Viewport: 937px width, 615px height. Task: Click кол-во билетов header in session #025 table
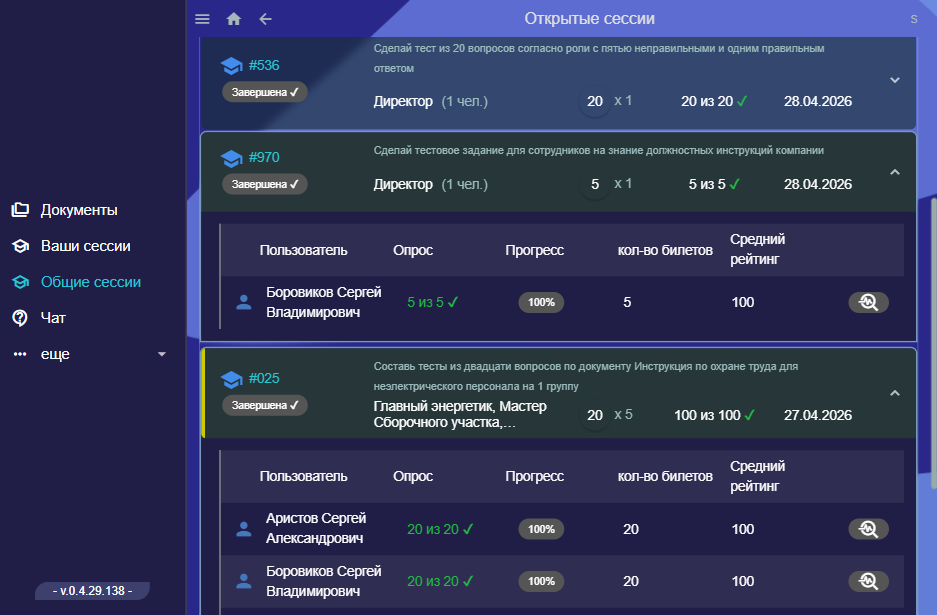(x=665, y=476)
